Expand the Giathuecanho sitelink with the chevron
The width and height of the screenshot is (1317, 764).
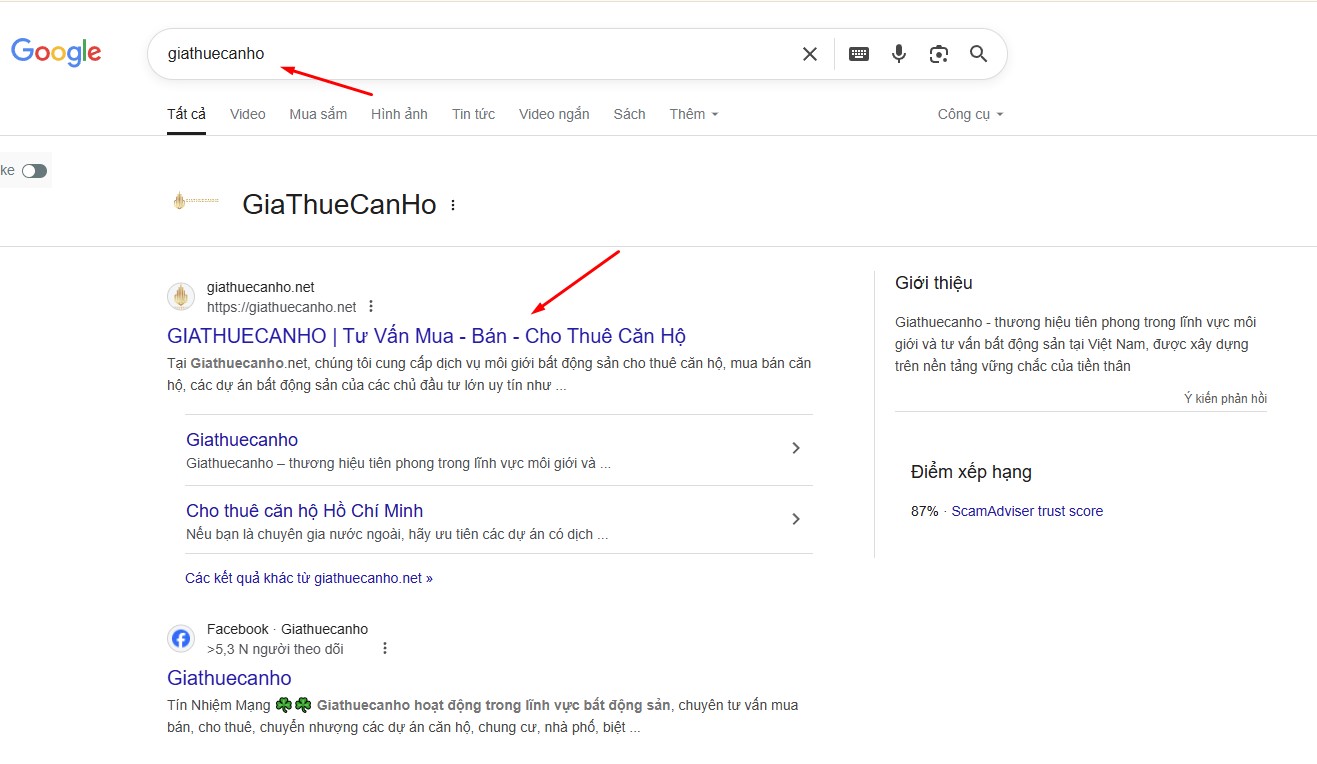[x=796, y=449]
